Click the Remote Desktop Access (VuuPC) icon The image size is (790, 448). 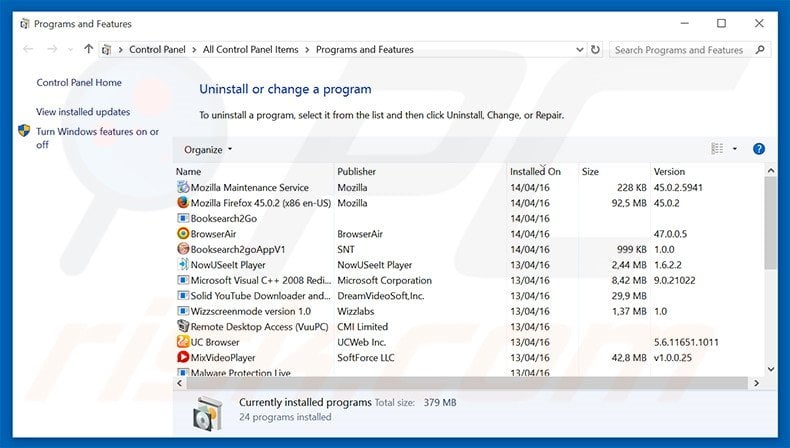[x=183, y=327]
